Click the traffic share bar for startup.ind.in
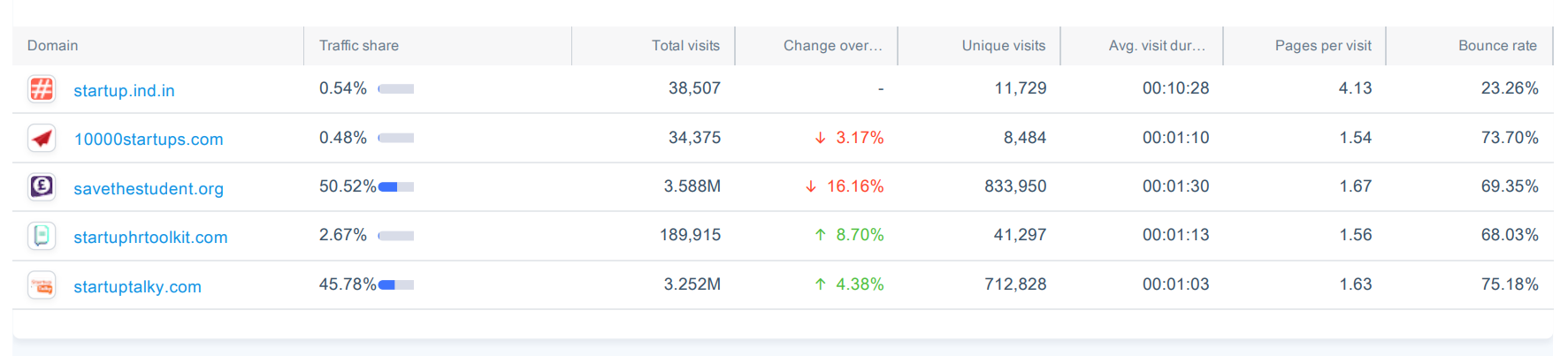The width and height of the screenshot is (1568, 356). [396, 88]
